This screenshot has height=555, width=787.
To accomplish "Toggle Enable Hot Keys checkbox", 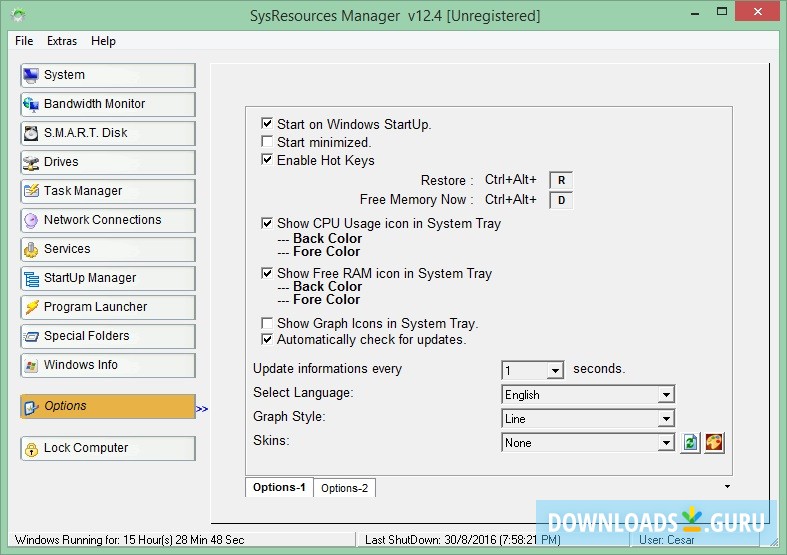I will point(267,160).
